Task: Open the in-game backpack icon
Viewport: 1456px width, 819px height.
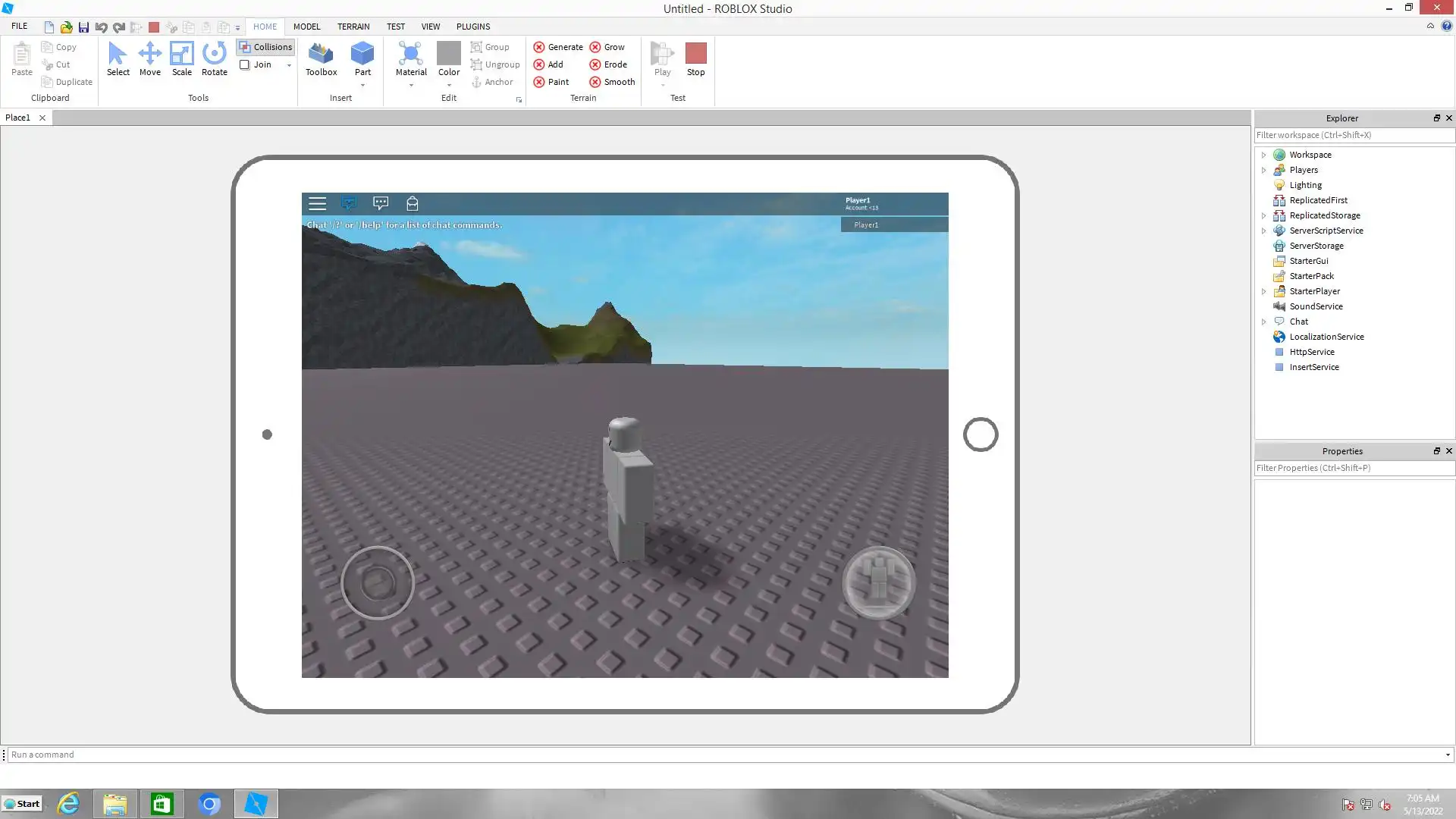Action: click(413, 203)
